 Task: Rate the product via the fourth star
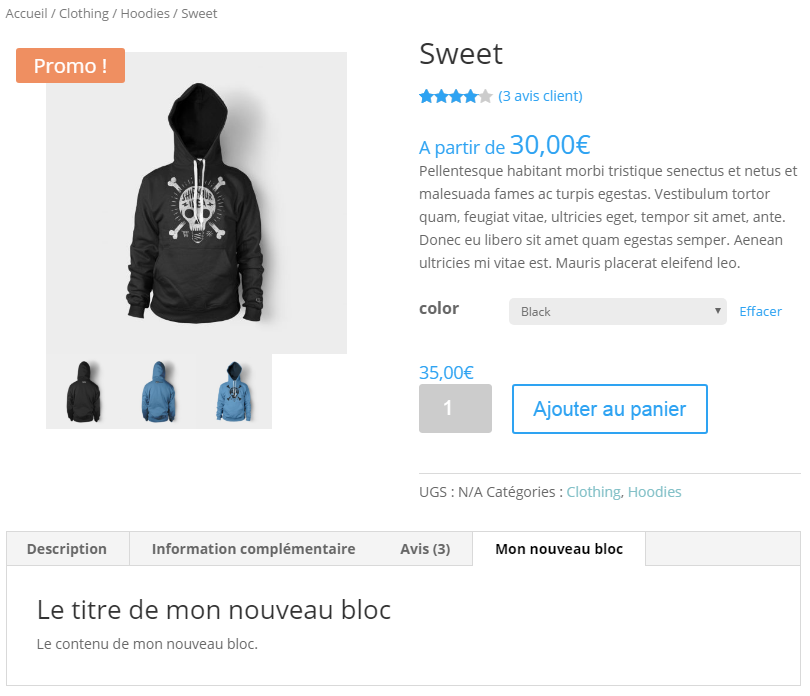tap(469, 95)
